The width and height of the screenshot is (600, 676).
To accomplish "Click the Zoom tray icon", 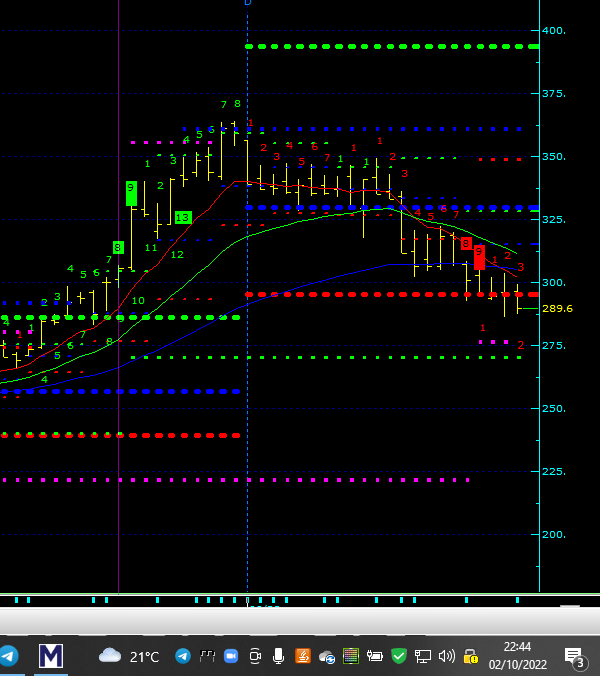I will point(231,656).
